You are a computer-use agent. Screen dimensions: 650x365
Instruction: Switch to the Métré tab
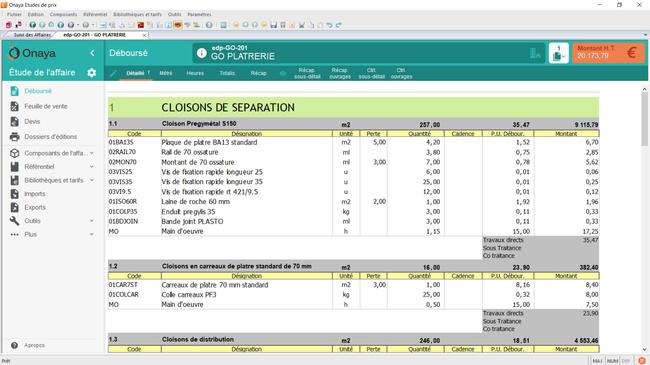click(165, 73)
